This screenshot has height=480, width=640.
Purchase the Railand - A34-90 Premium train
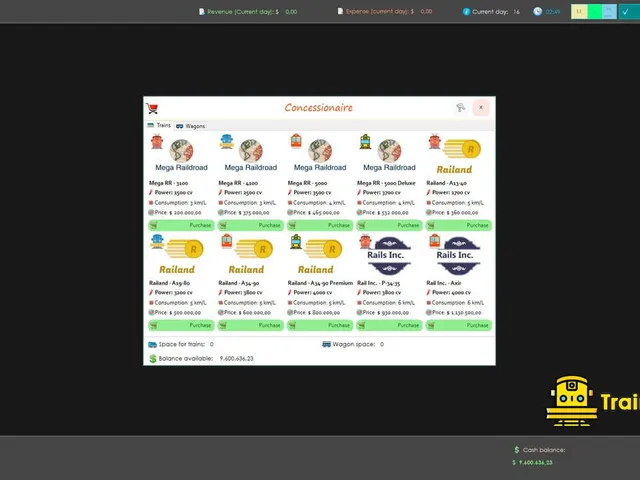tap(320, 325)
